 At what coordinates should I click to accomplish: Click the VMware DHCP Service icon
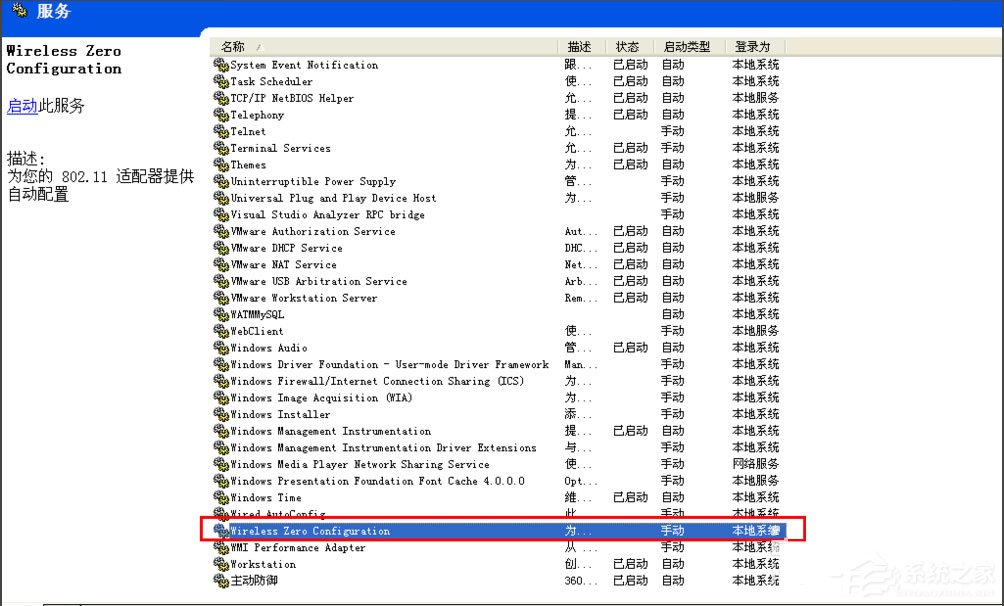point(221,248)
